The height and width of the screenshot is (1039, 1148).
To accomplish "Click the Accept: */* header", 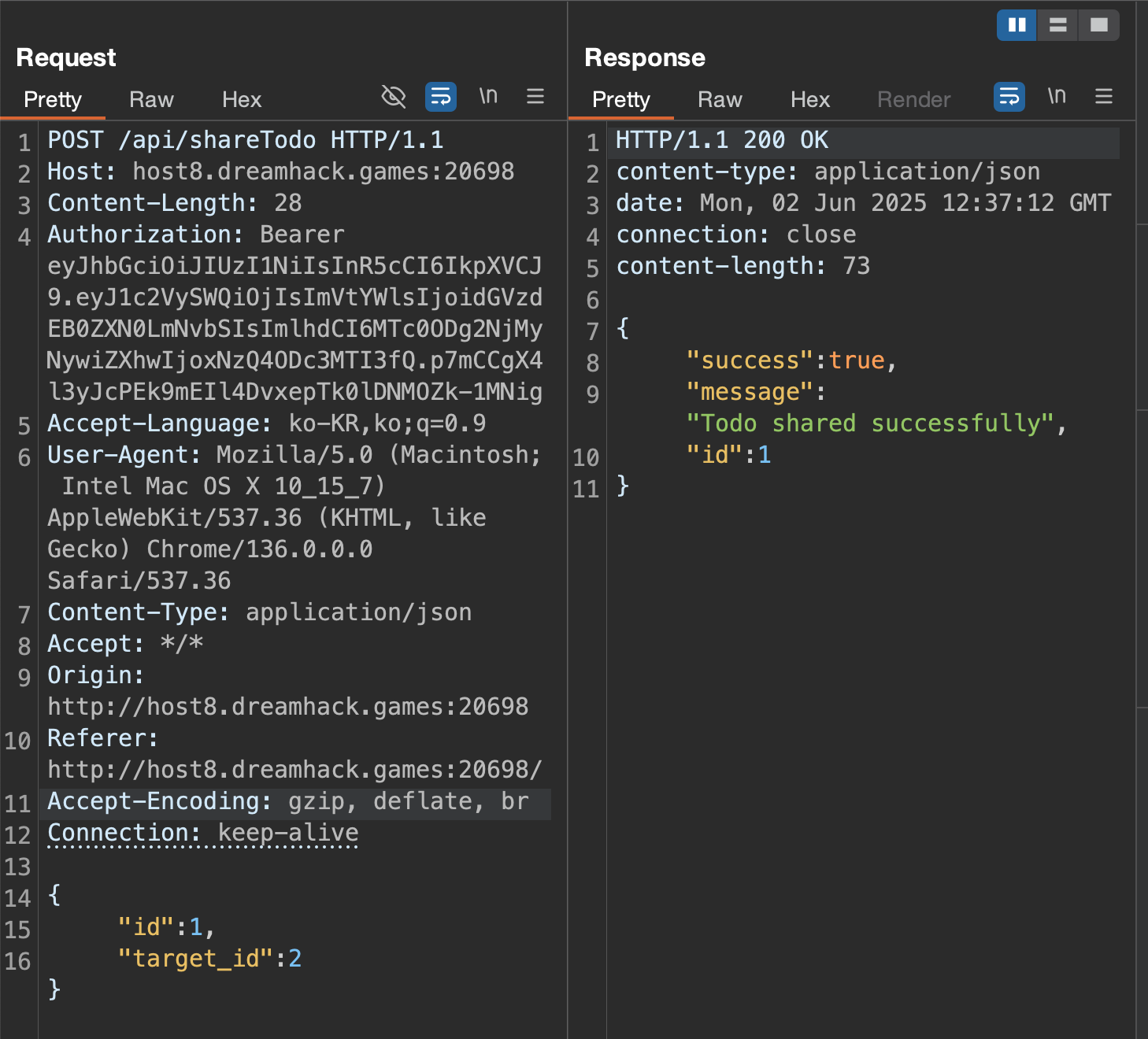I will [x=125, y=644].
